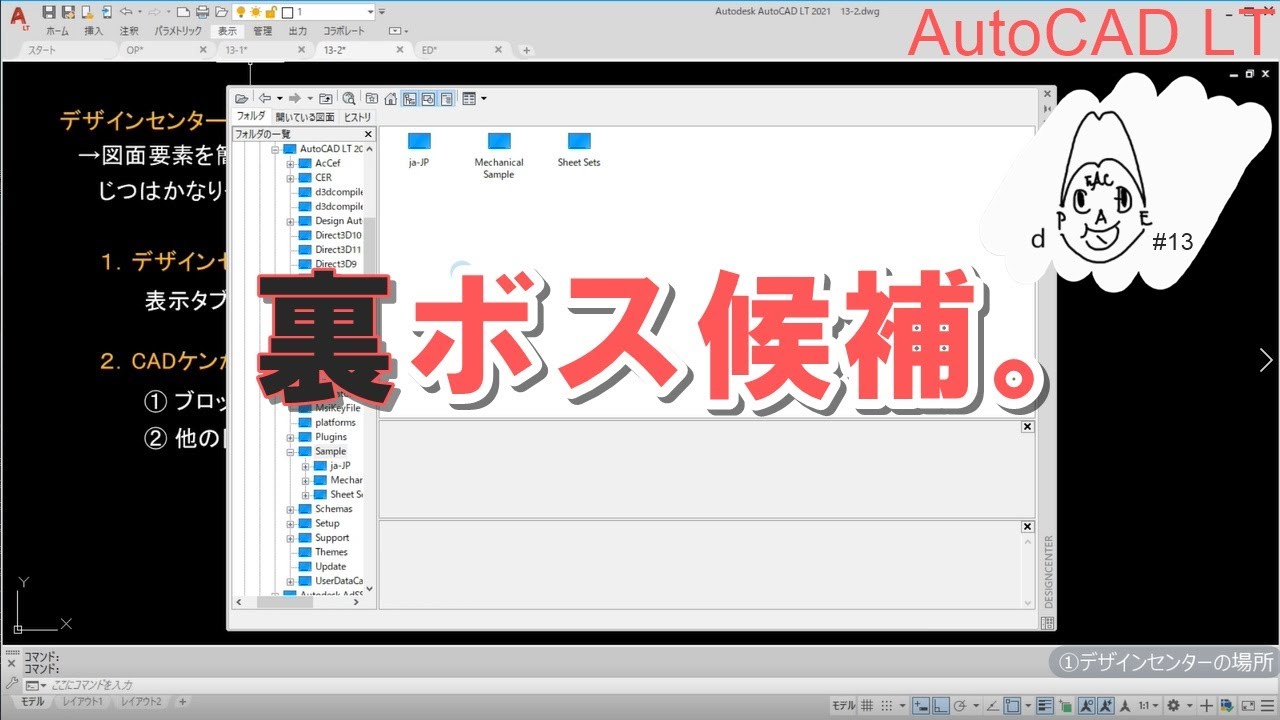The height and width of the screenshot is (720, 1280).
Task: Toggle ortho mode in status bar
Action: pos(941,705)
